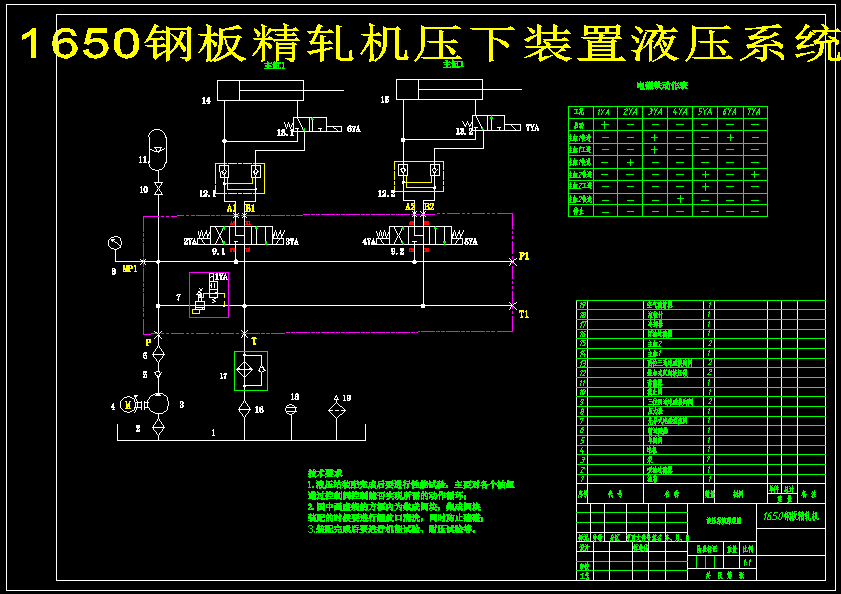The image size is (841, 594).
Task: Select the 7YA column header
Action: click(x=753, y=111)
